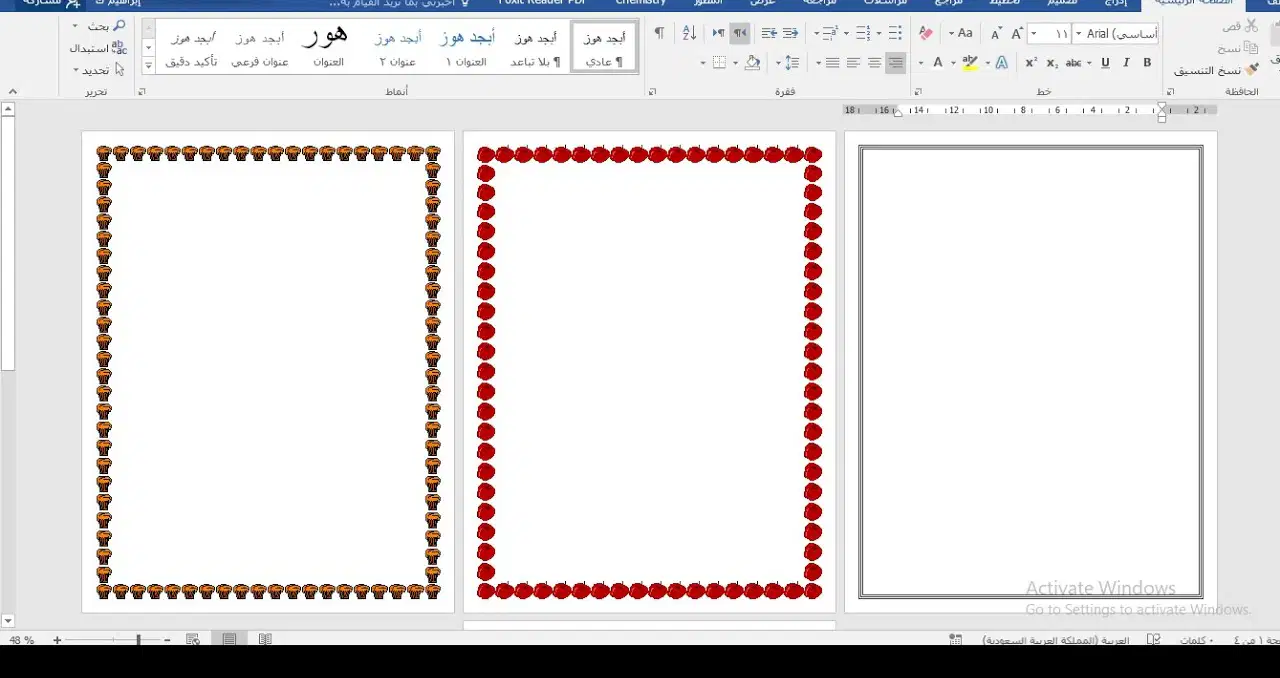Click the zoom slider handle

[139, 640]
